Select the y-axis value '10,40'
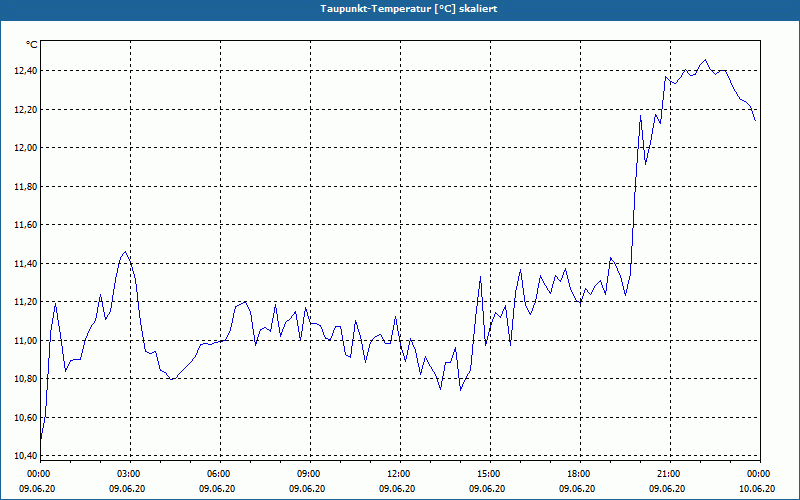This screenshot has width=800, height=500. 26,456
